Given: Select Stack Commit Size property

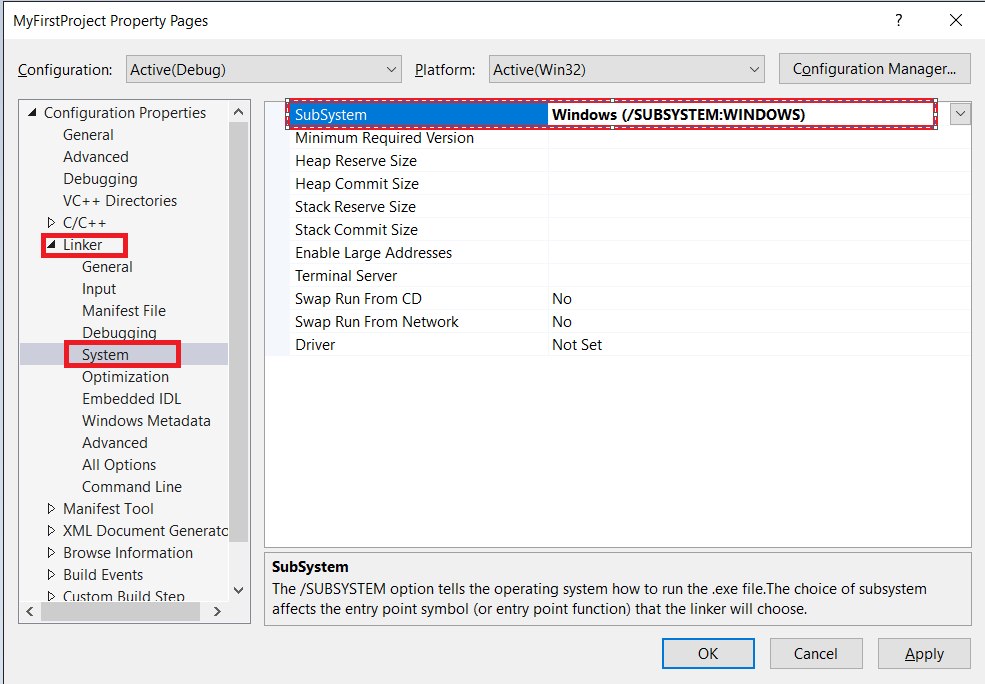Looking at the screenshot, I should [356, 230].
